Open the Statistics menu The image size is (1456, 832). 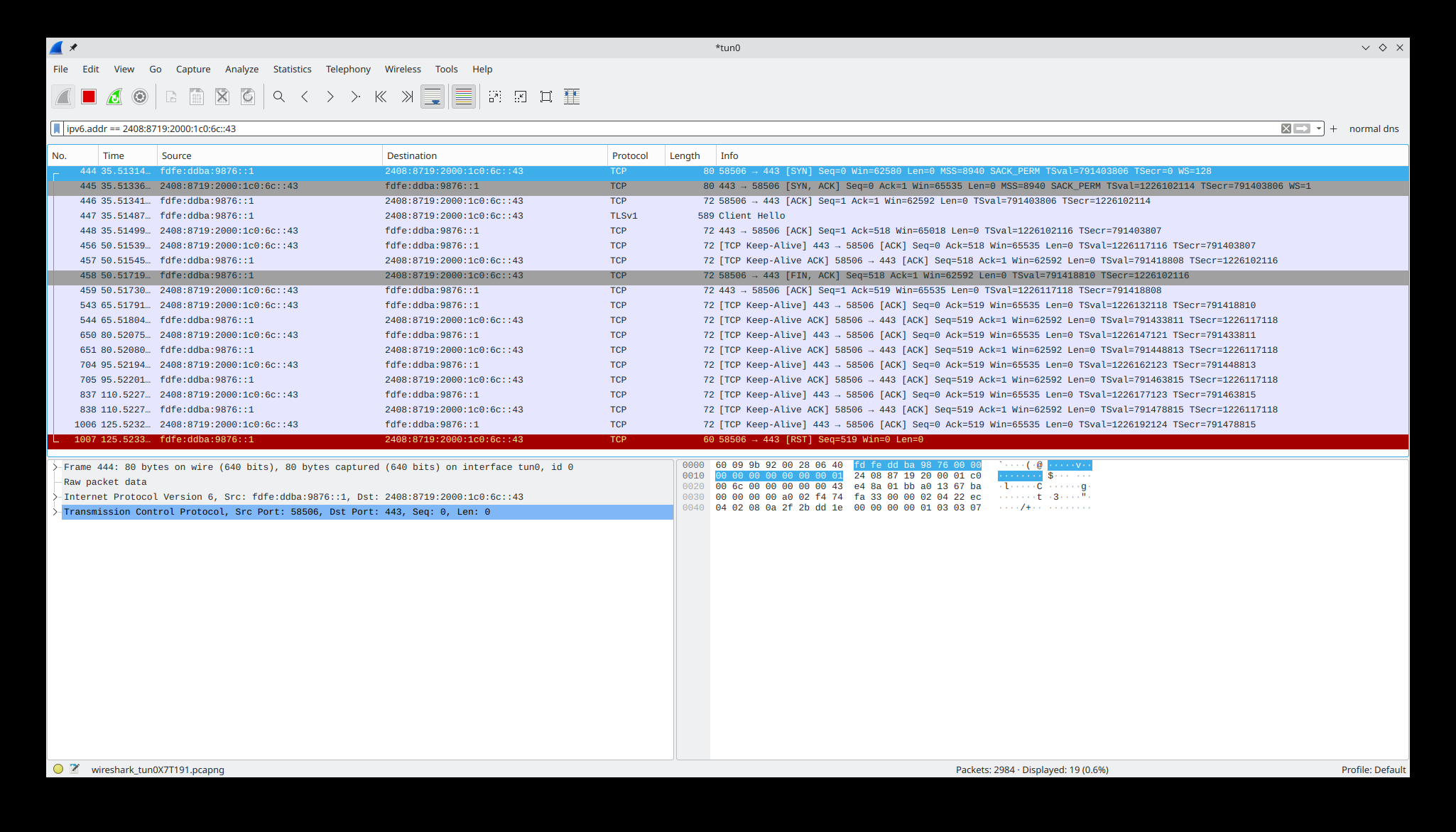292,69
